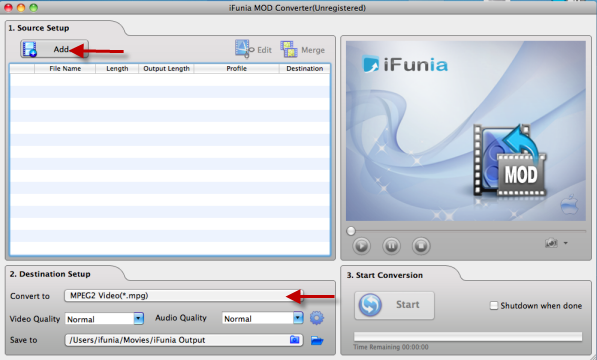Open the output folder icon
Viewport: 597px width, 360px height.
pos(317,340)
